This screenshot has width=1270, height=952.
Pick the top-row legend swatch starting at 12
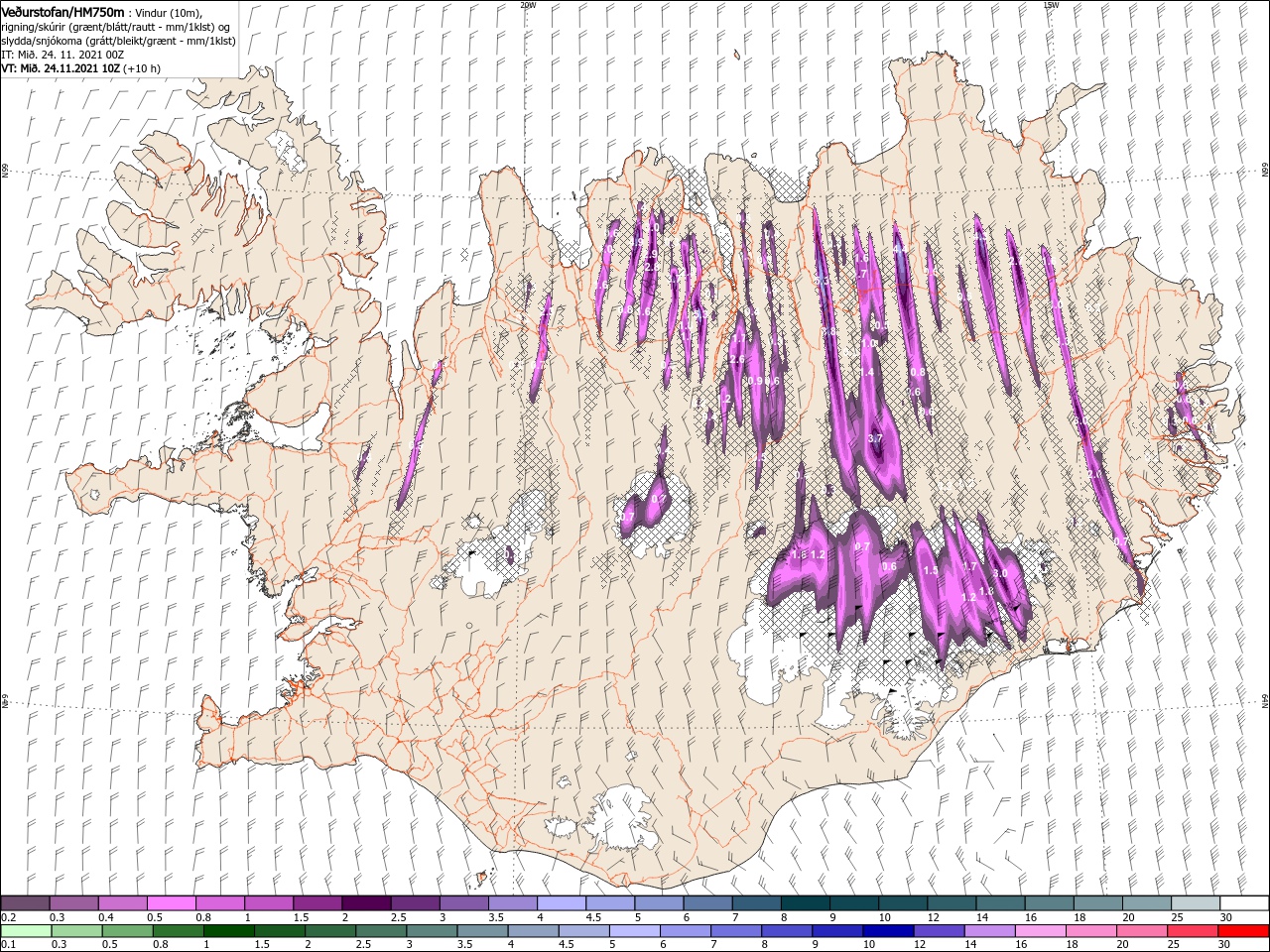951,902
